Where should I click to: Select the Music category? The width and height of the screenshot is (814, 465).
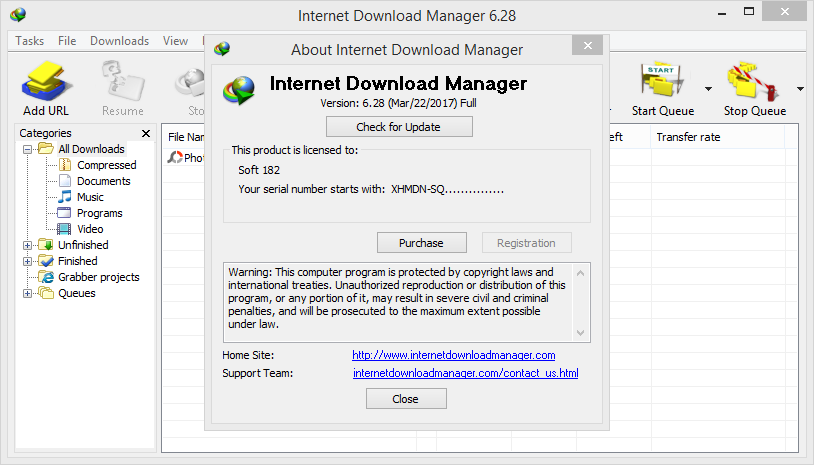click(x=90, y=197)
